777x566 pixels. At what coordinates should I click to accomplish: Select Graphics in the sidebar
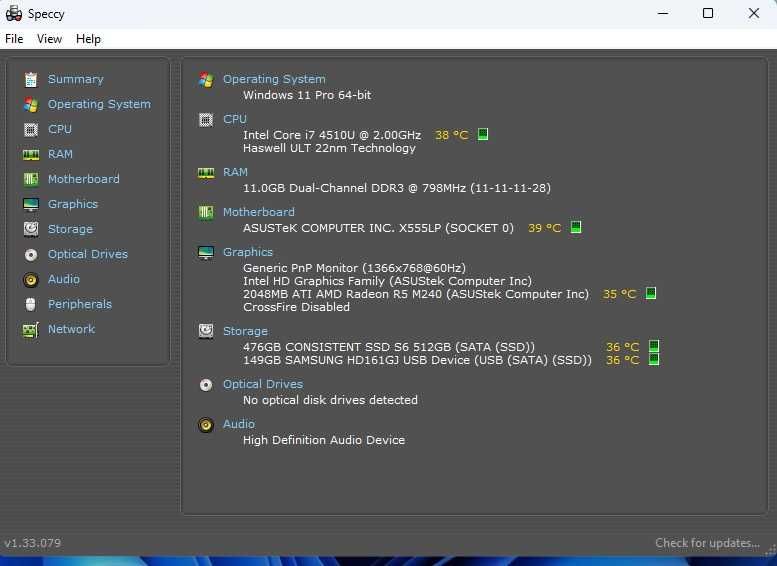(73, 204)
